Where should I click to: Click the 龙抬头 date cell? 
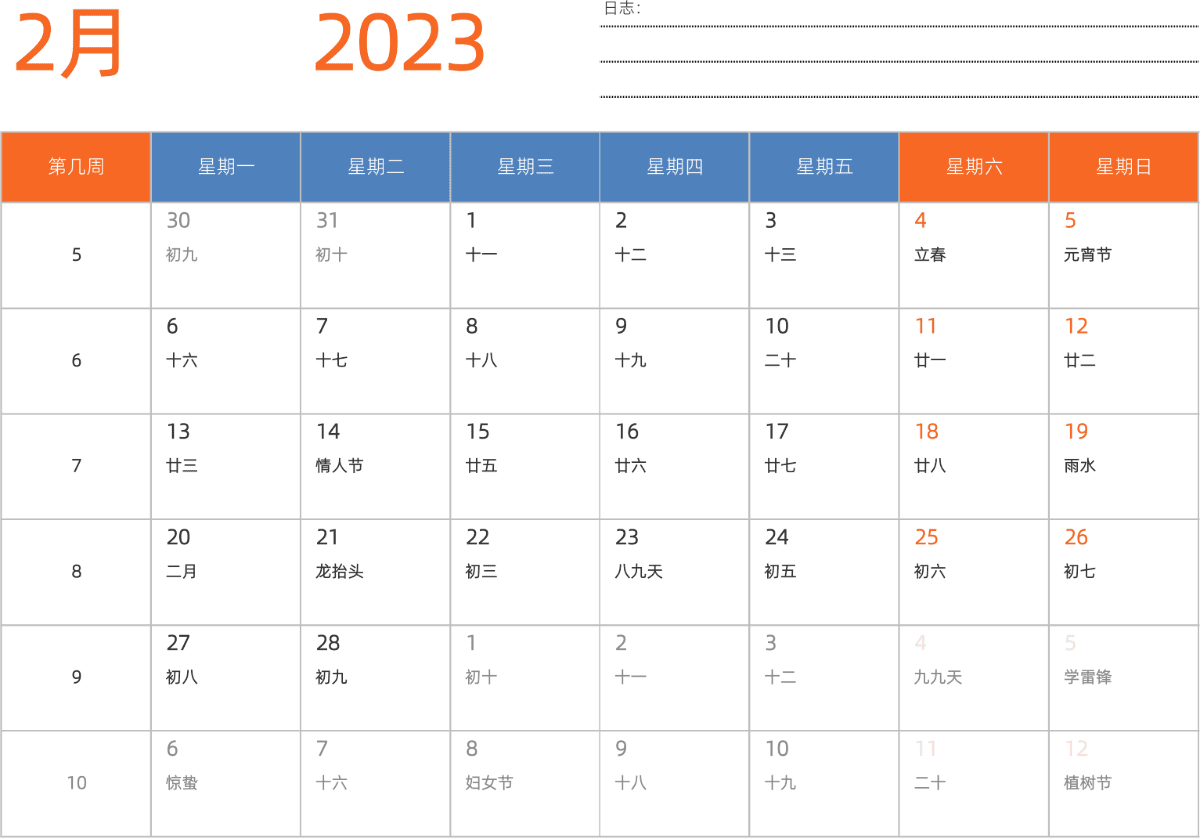pos(376,572)
